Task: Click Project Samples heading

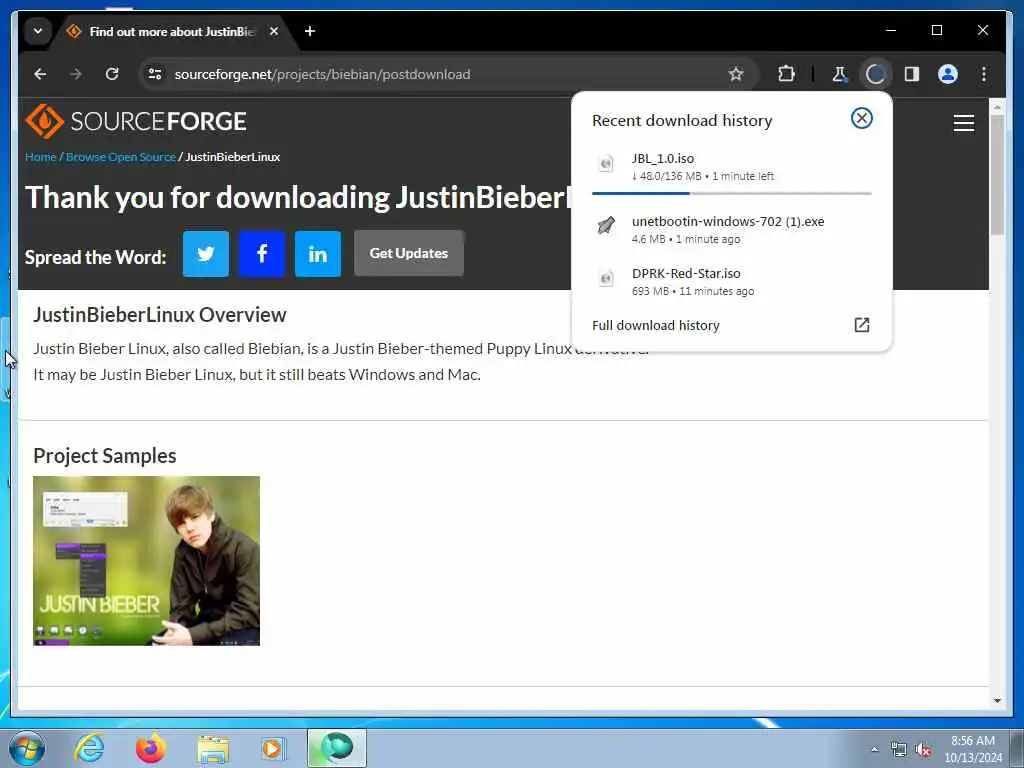Action: pos(104,456)
